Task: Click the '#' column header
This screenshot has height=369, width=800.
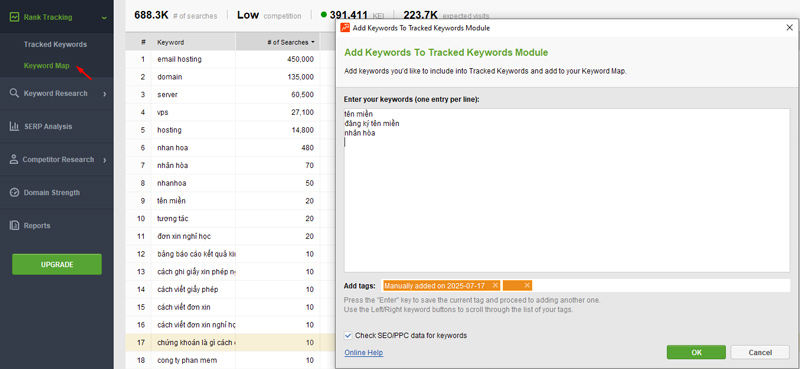Action: pos(143,42)
